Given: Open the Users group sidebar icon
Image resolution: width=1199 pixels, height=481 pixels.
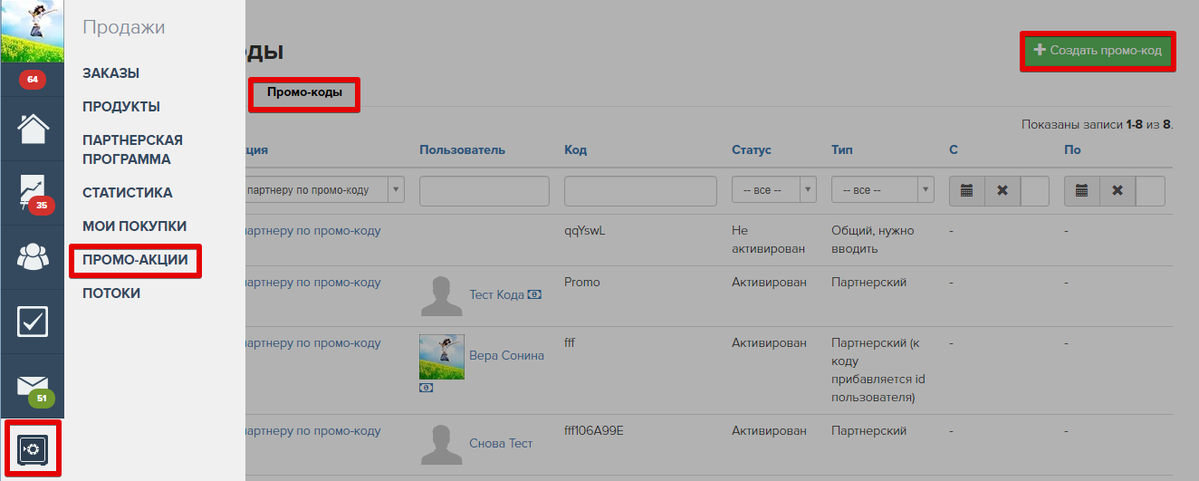Looking at the screenshot, I should pos(32,257).
